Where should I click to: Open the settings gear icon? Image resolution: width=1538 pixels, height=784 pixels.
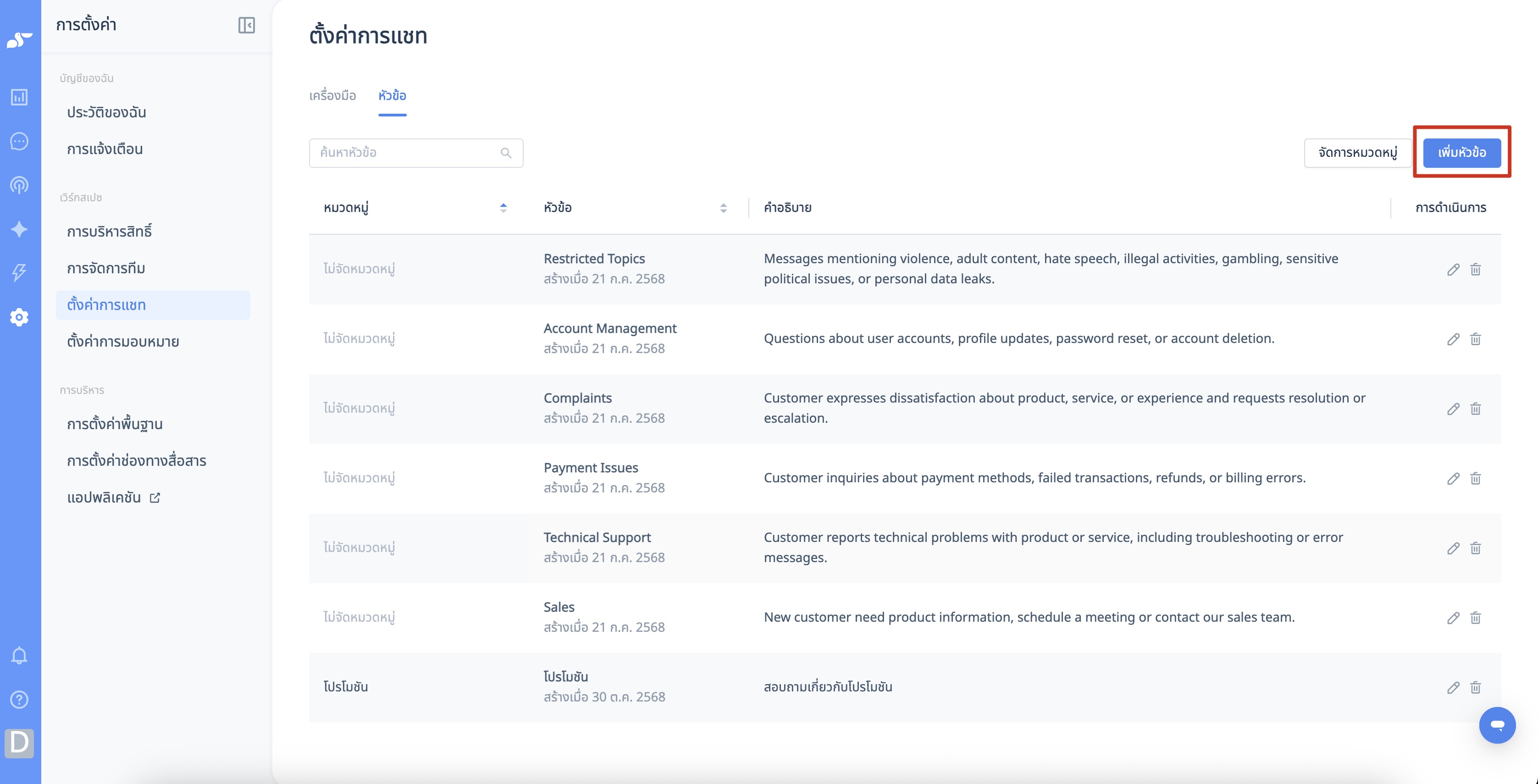click(19, 317)
